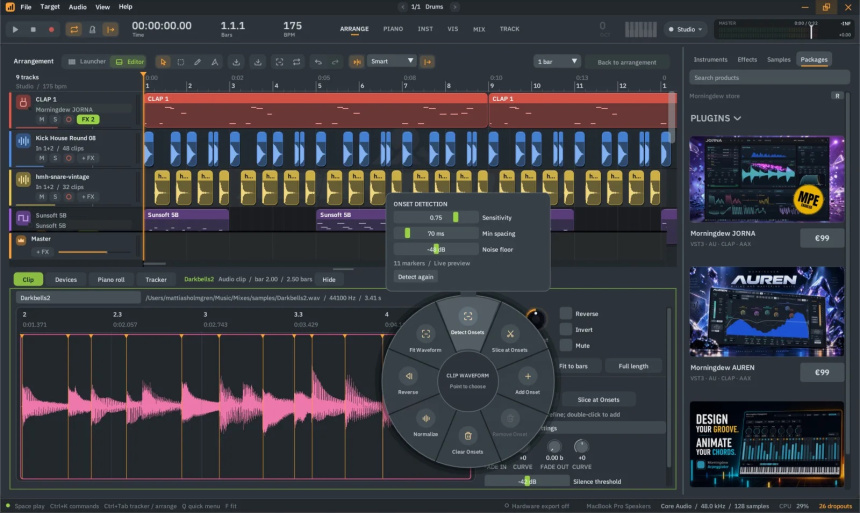Choose Reverse in the radial menu

tap(408, 382)
